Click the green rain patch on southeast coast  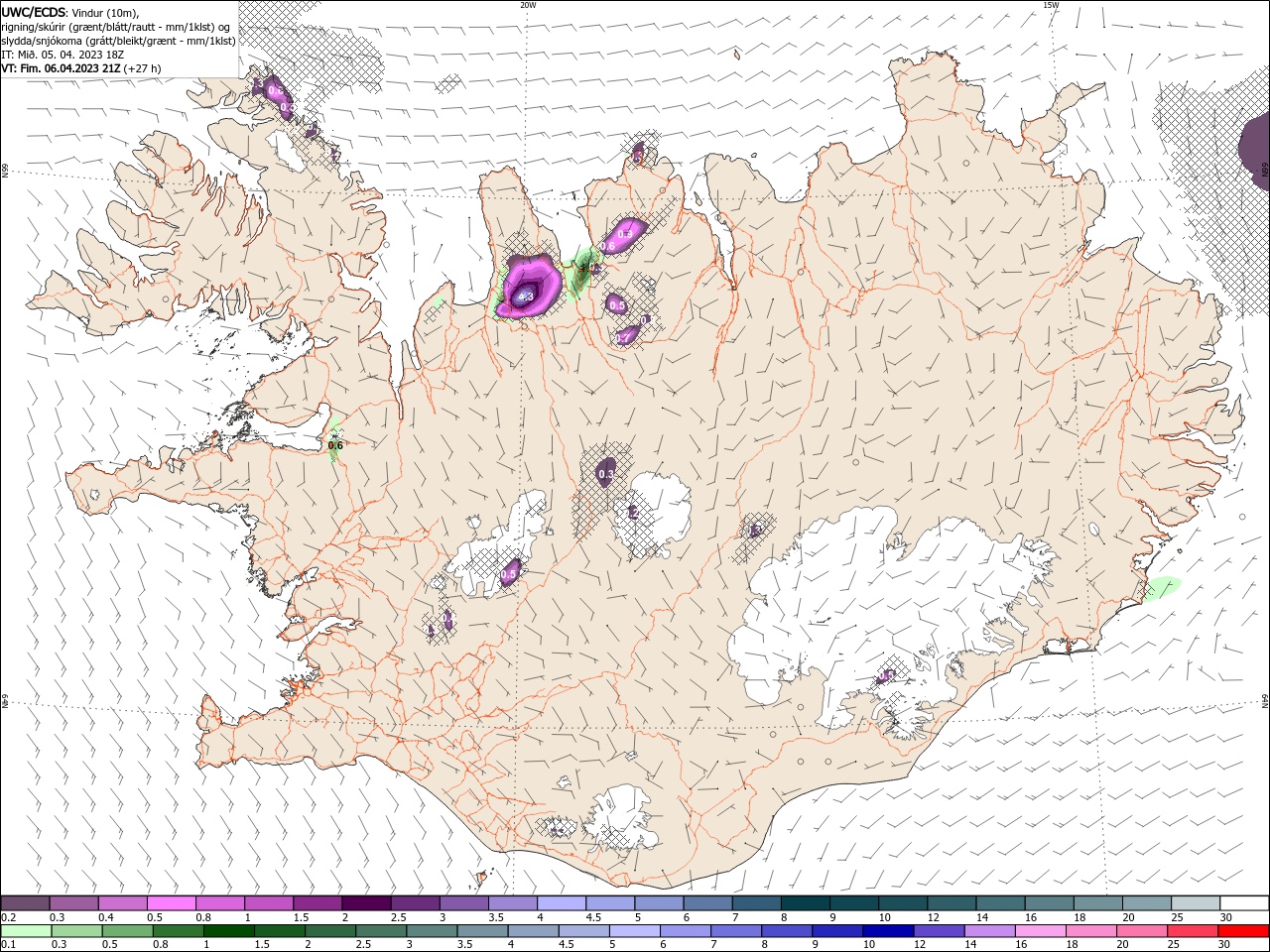point(1161,589)
